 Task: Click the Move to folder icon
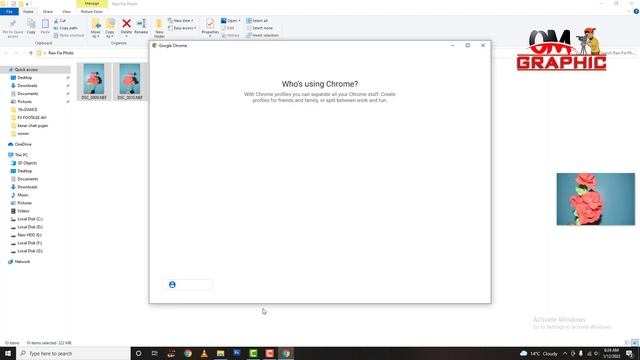tap(96, 24)
